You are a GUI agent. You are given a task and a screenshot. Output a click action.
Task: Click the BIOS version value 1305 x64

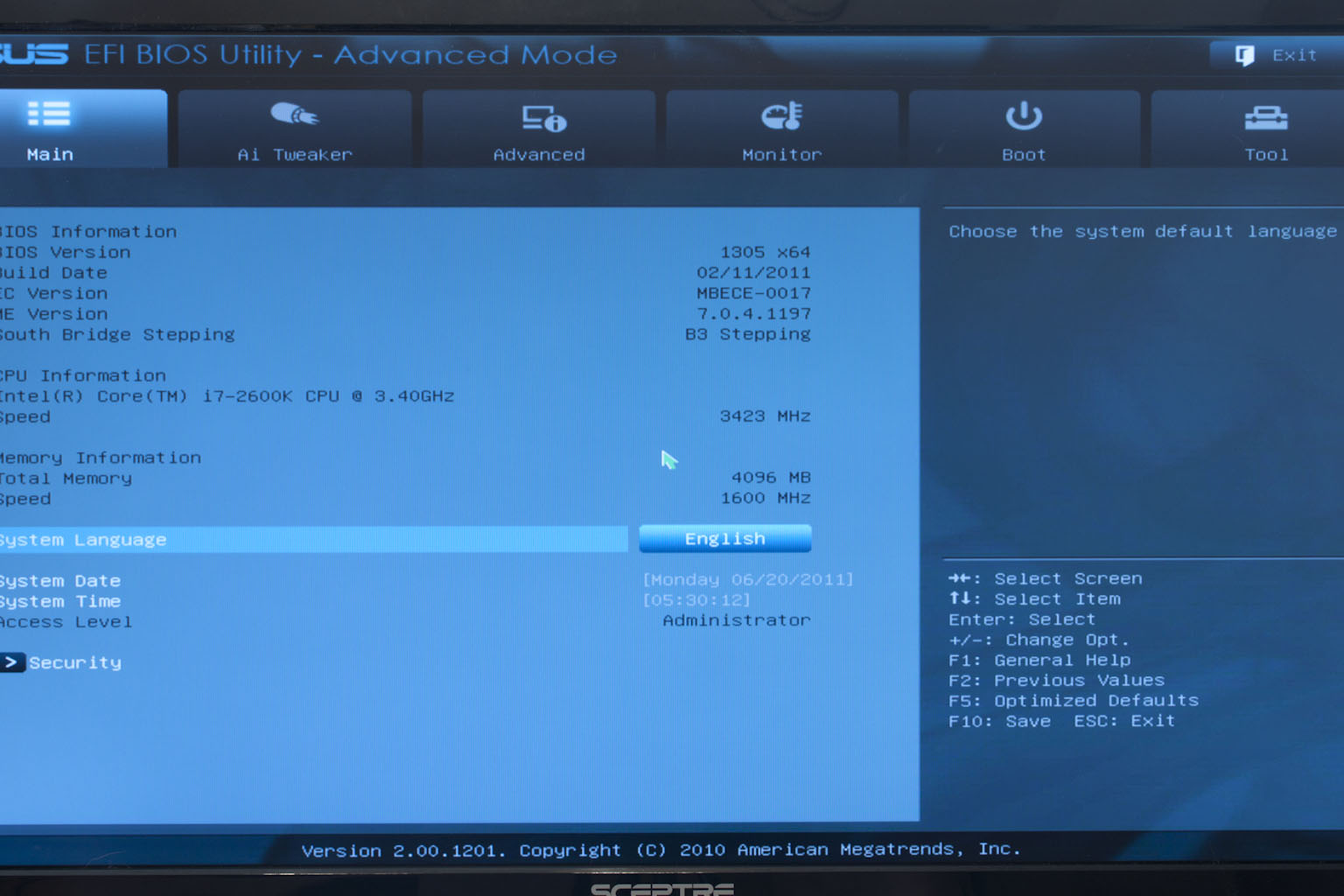[766, 252]
